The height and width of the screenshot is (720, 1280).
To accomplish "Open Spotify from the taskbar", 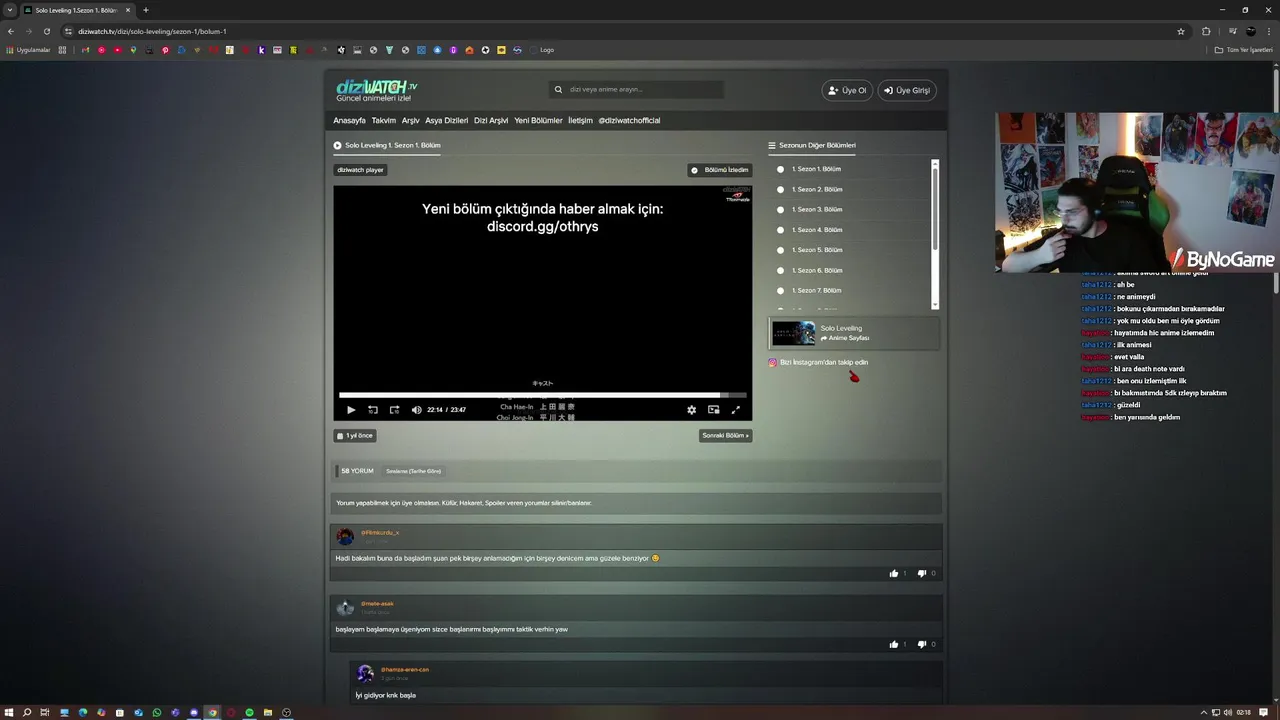I will pos(249,712).
